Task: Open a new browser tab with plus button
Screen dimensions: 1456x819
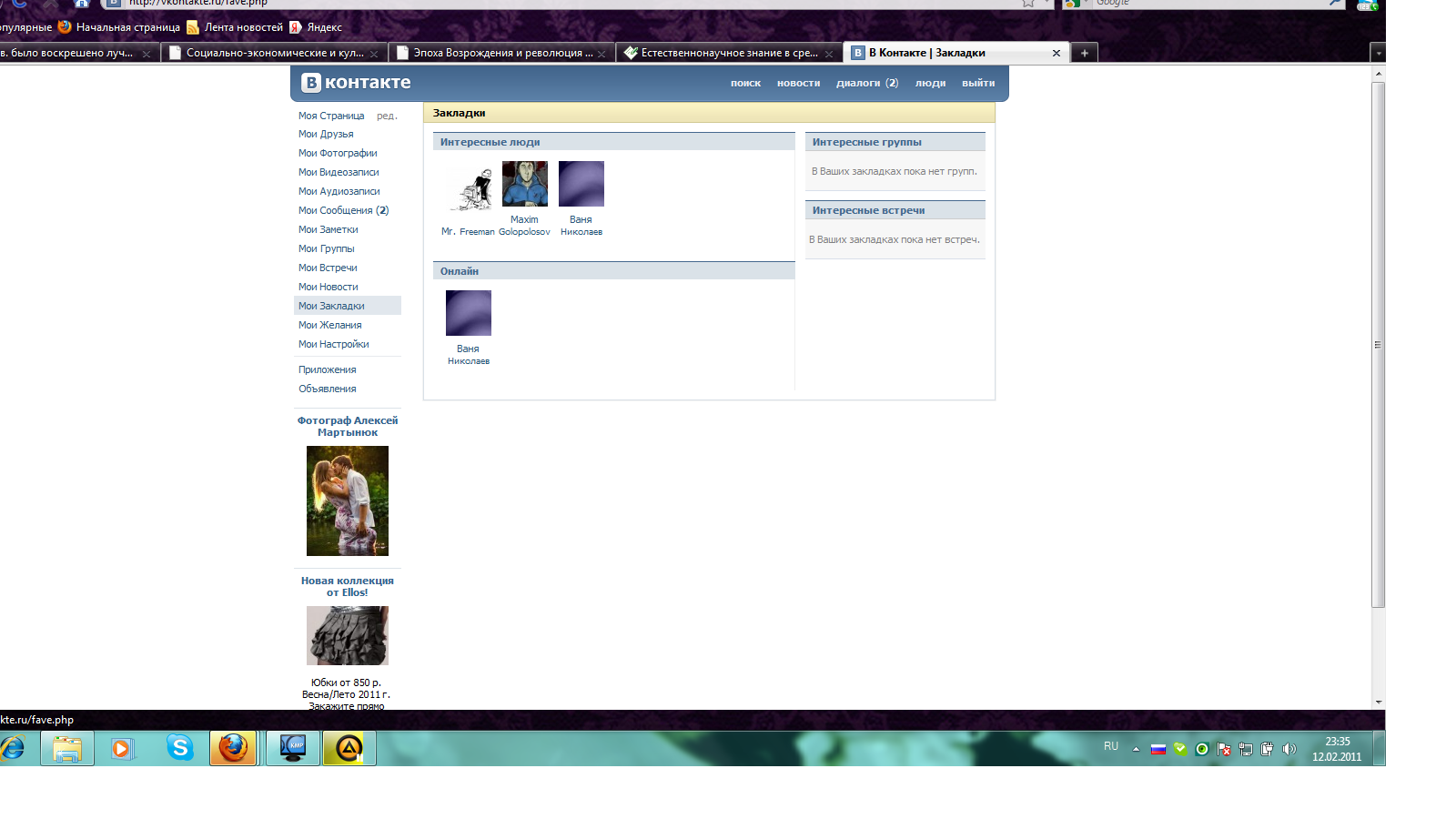Action: coord(1085,53)
